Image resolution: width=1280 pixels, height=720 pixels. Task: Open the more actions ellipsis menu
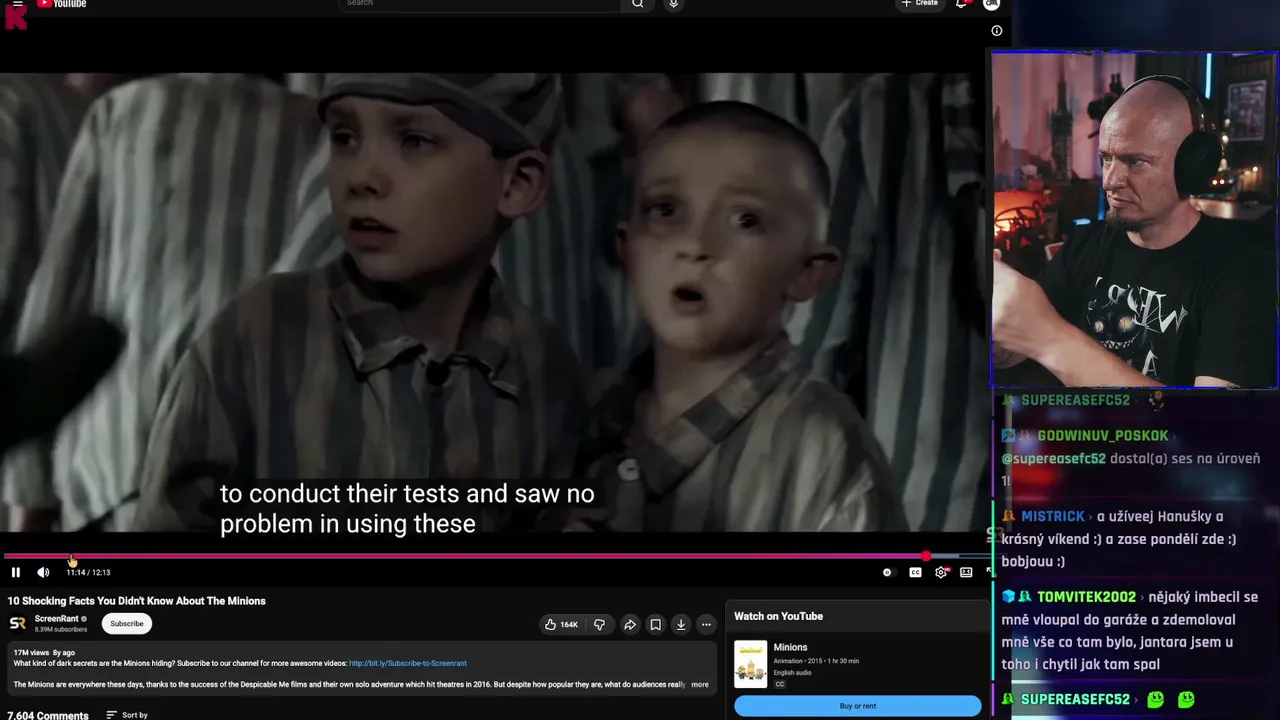(x=706, y=625)
